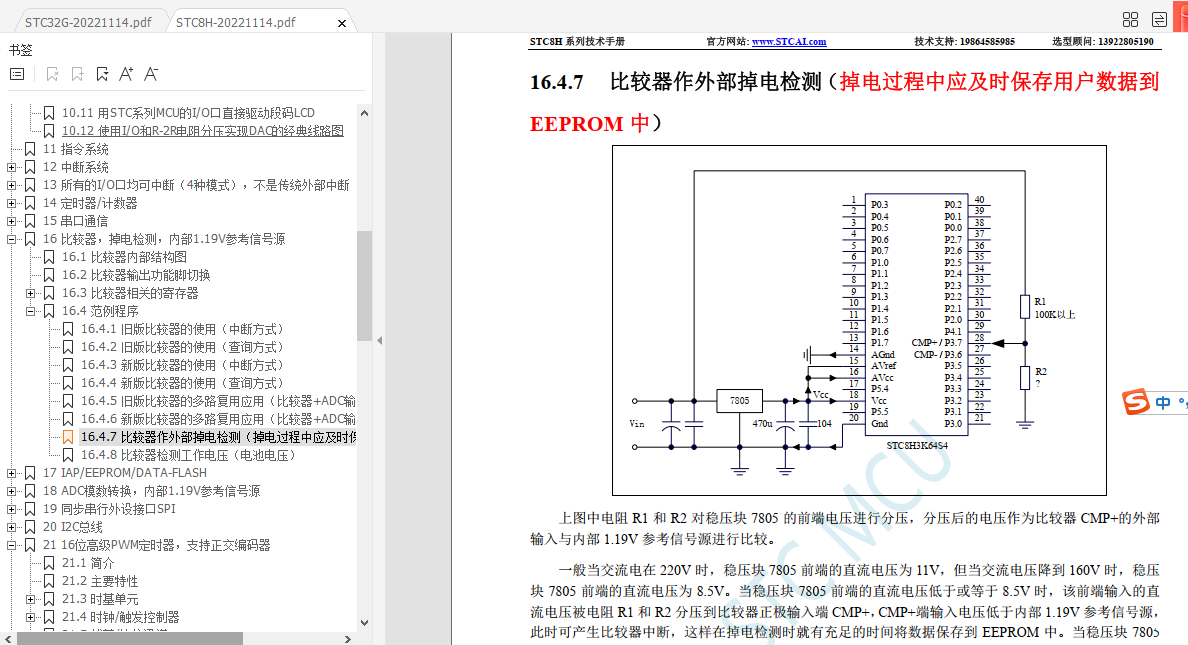Collapse bookmark 16.4 范例程序

(30, 312)
